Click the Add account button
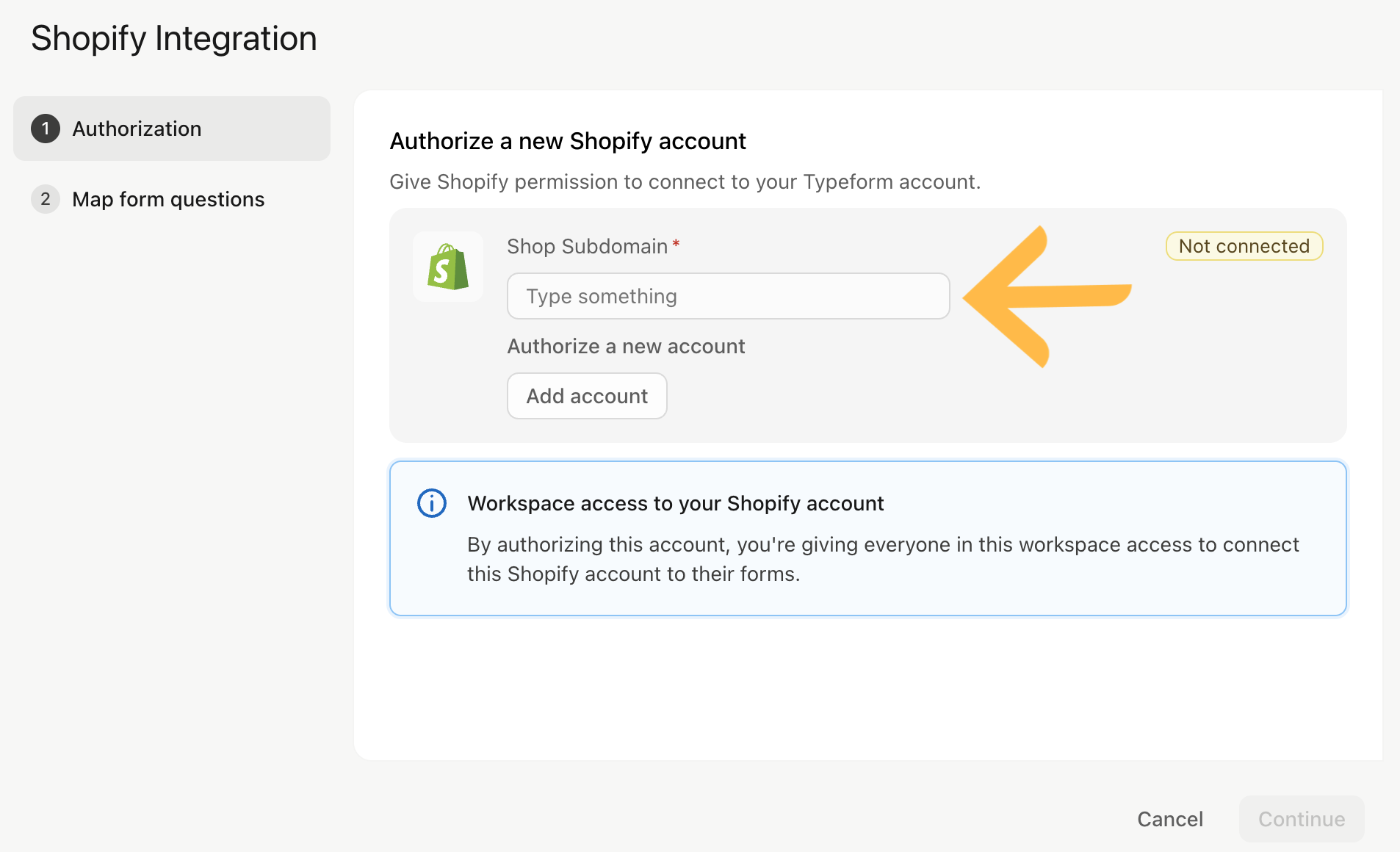The width and height of the screenshot is (1400, 852). 587,396
